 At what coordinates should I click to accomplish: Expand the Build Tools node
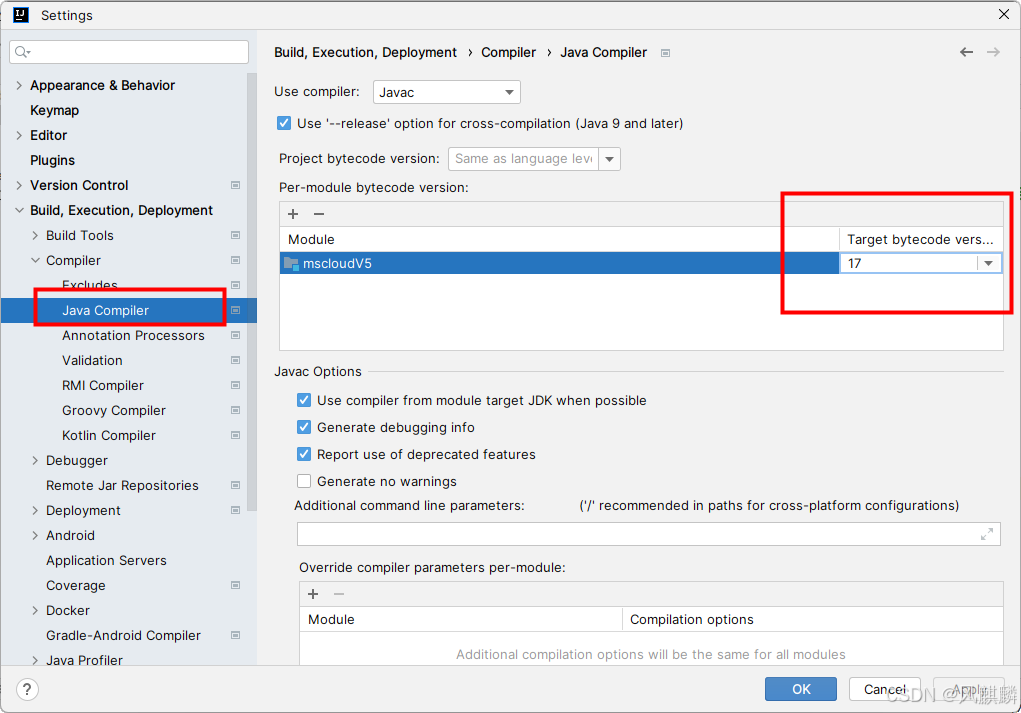(35, 235)
